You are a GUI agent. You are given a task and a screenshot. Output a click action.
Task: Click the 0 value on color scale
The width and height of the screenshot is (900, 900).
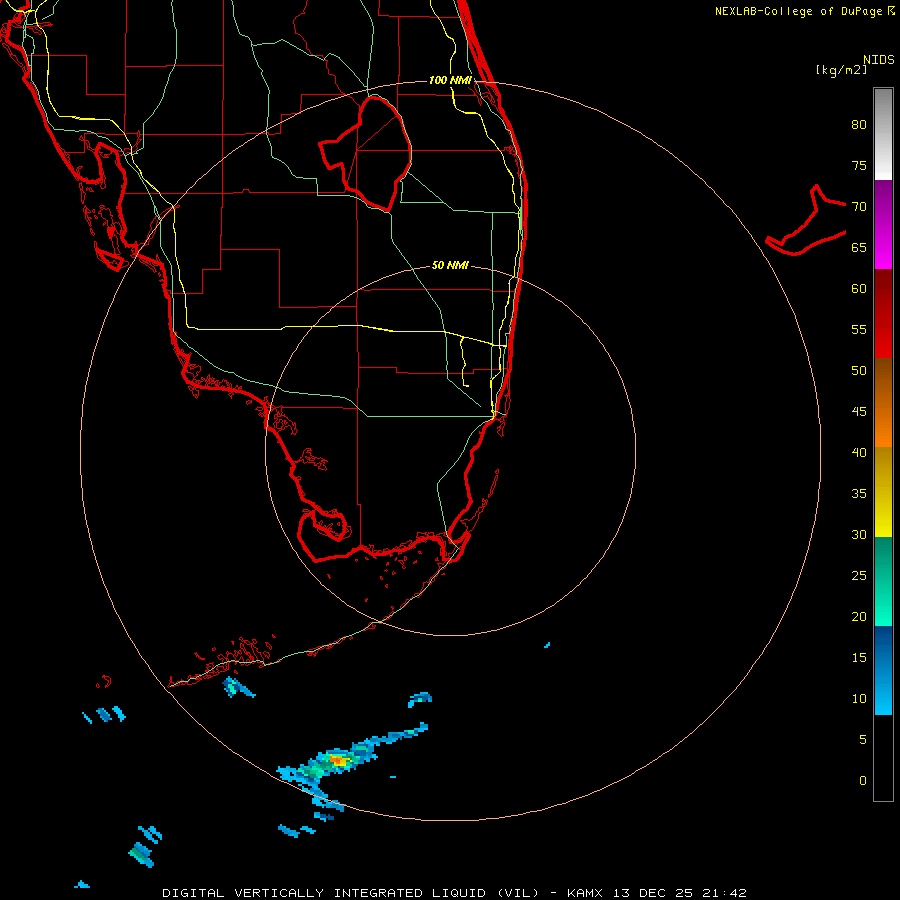pyautogui.click(x=863, y=781)
